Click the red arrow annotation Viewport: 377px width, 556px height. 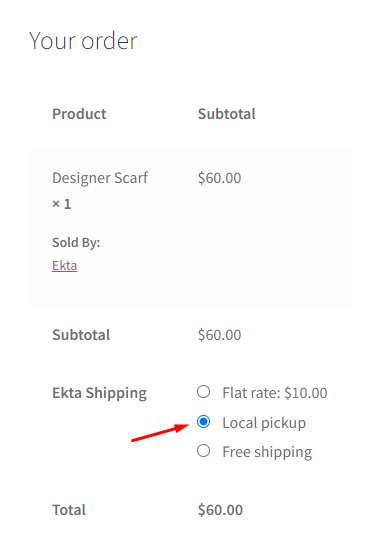[x=160, y=433]
